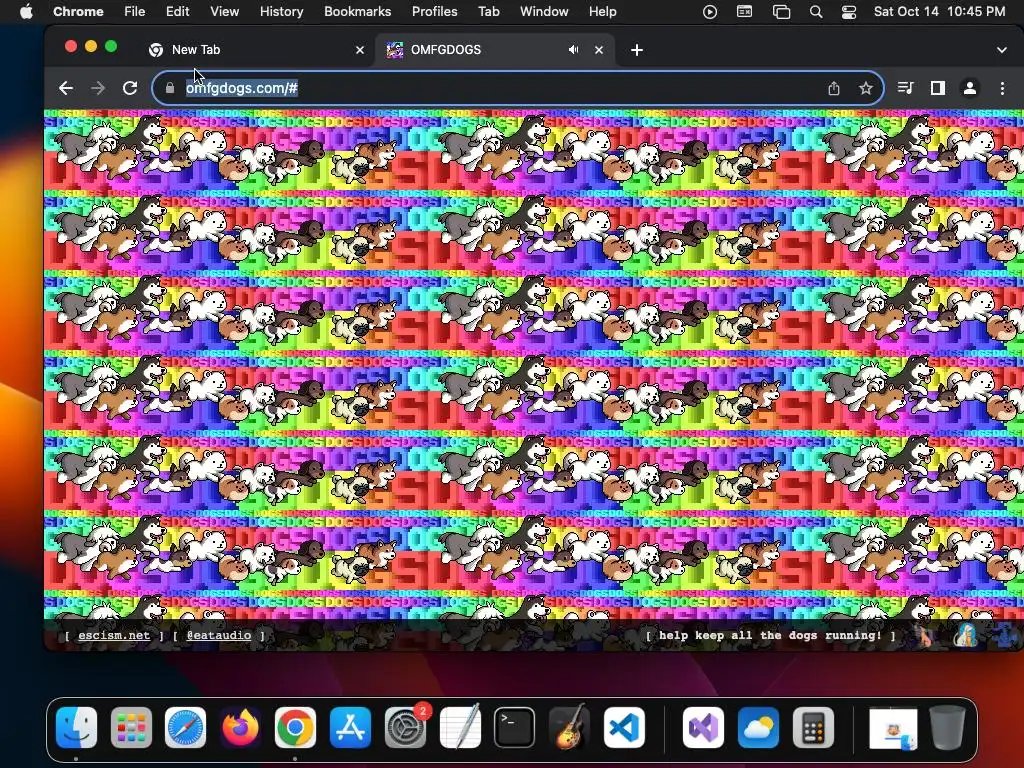Open the File menu
The image size is (1024, 768).
(x=135, y=12)
